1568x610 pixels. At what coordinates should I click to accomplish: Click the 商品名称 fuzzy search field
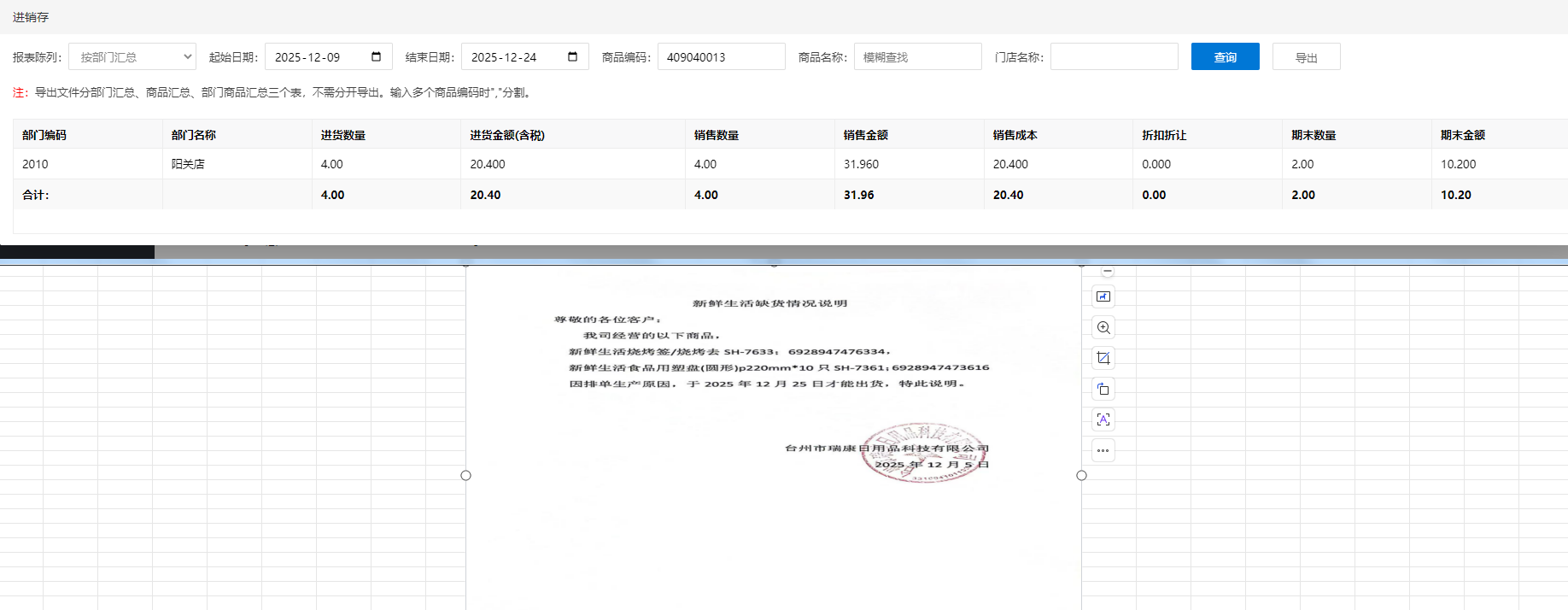click(917, 57)
